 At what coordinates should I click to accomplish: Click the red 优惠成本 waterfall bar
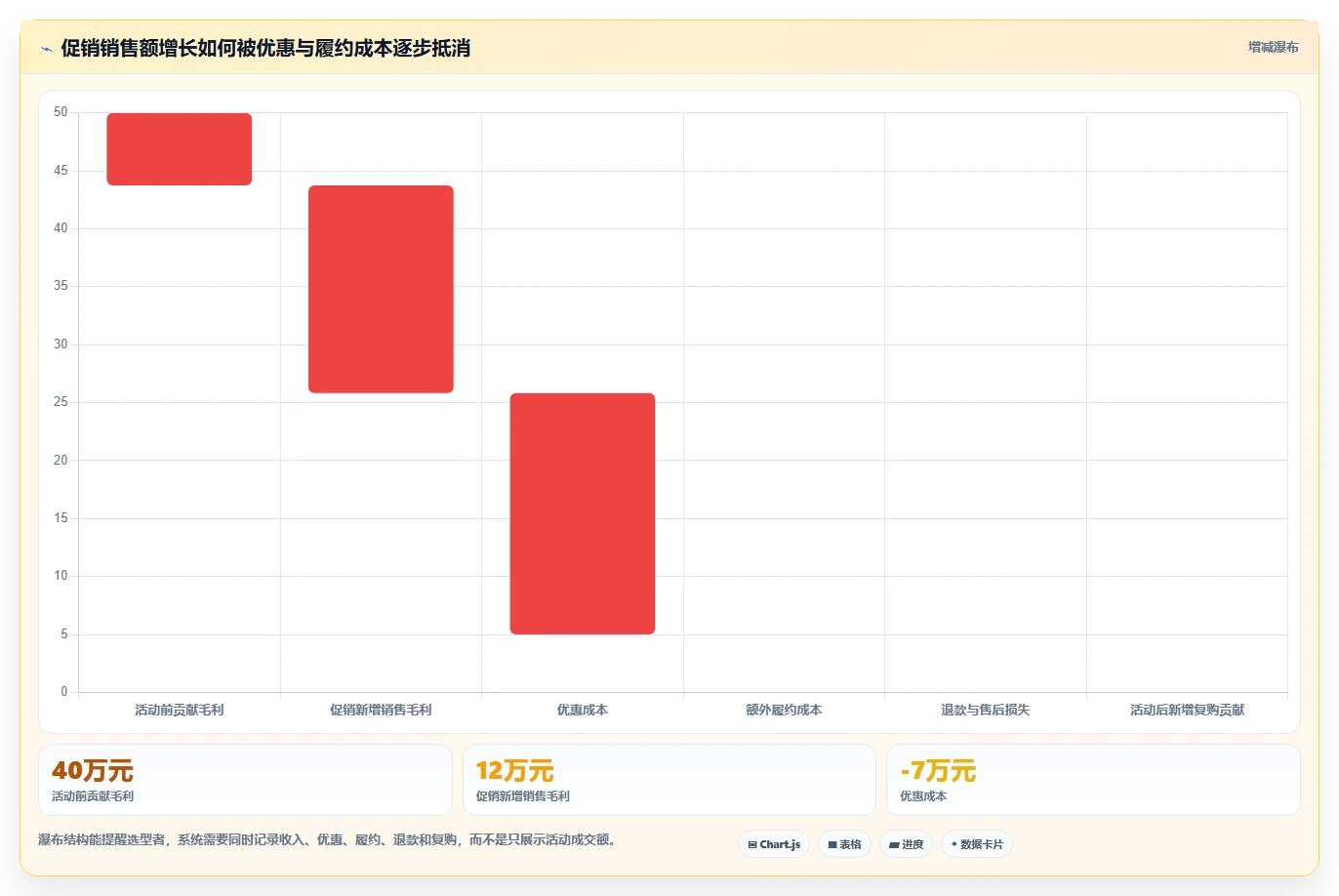(583, 513)
